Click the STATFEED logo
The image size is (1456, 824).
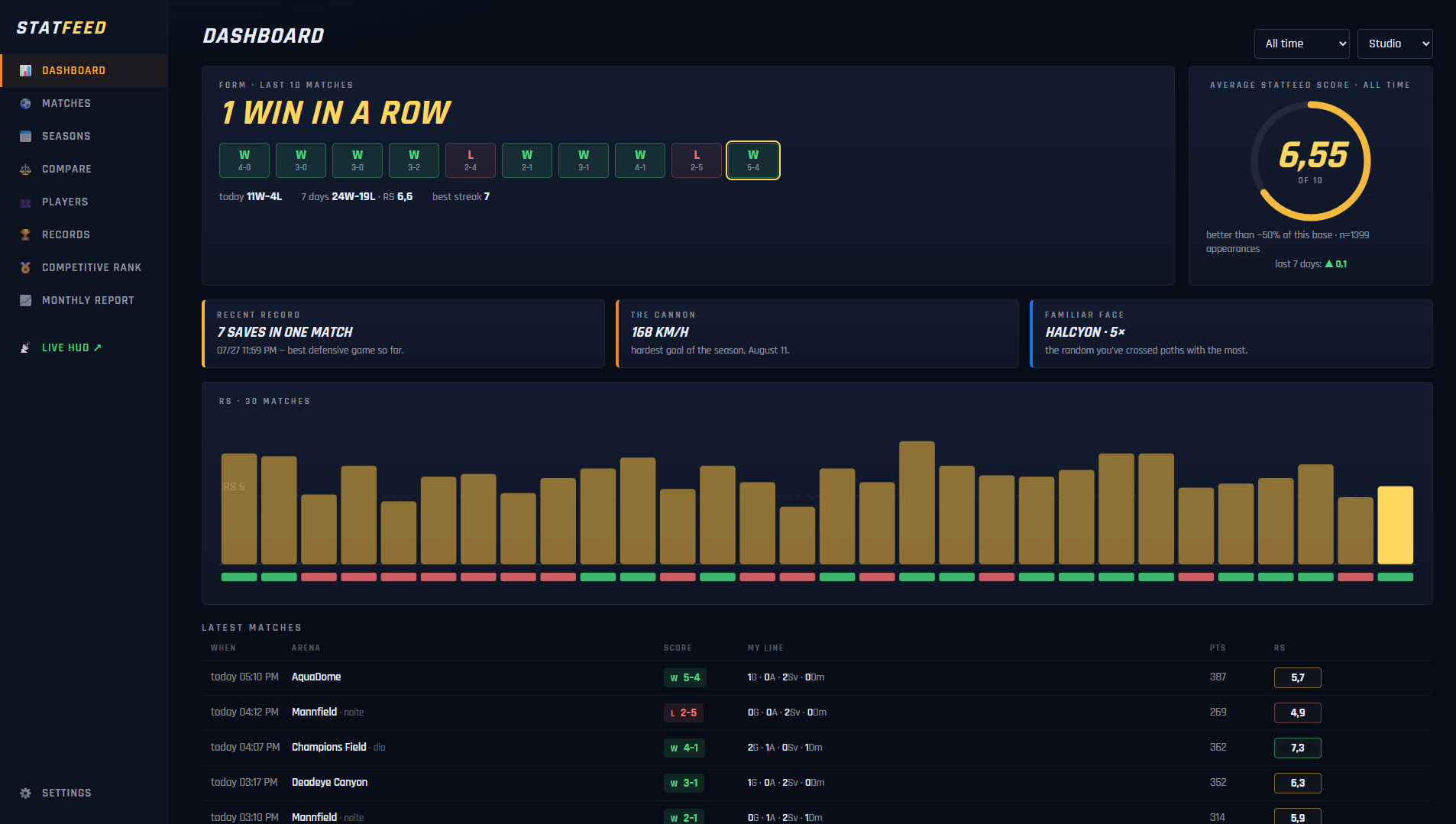coord(62,28)
